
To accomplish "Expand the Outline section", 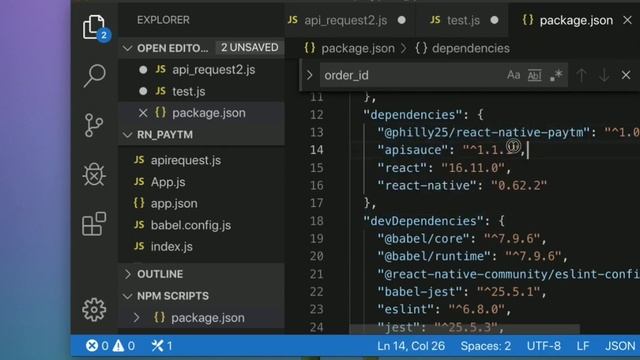I will (x=128, y=274).
